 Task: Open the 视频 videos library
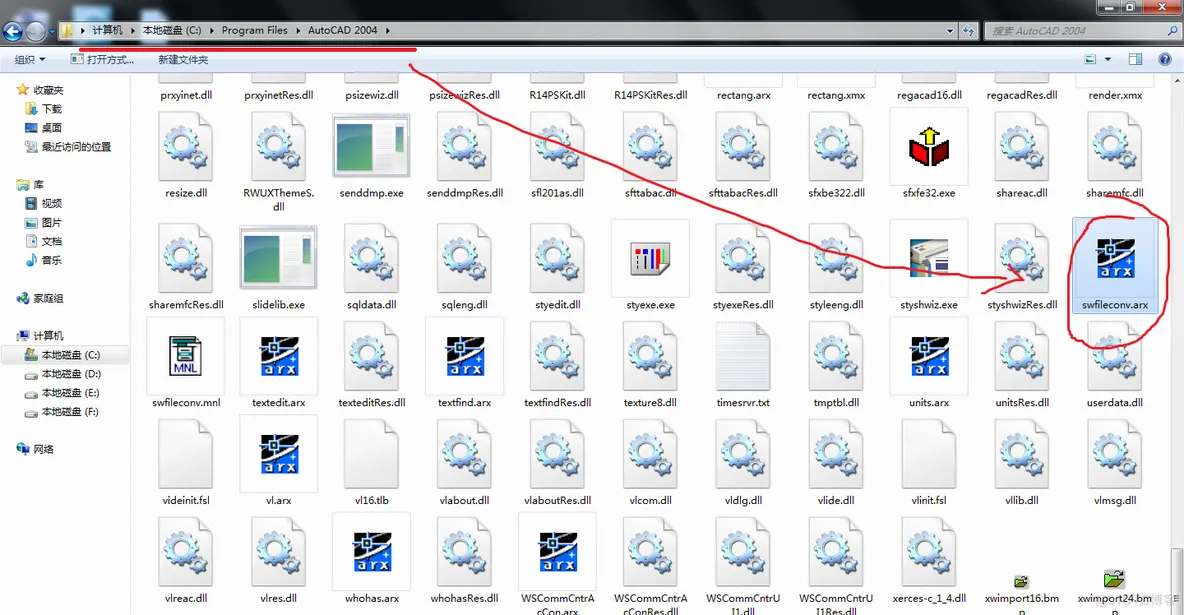(x=44, y=203)
